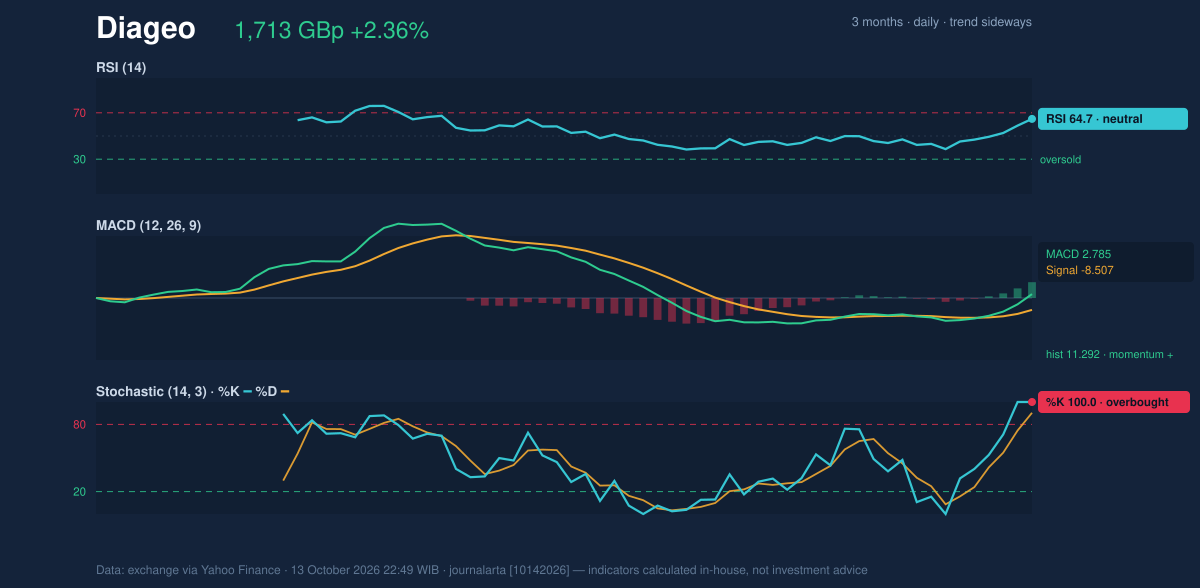Click the RSI 64.7 neutral badge
This screenshot has width=1200, height=588.
[1113, 119]
